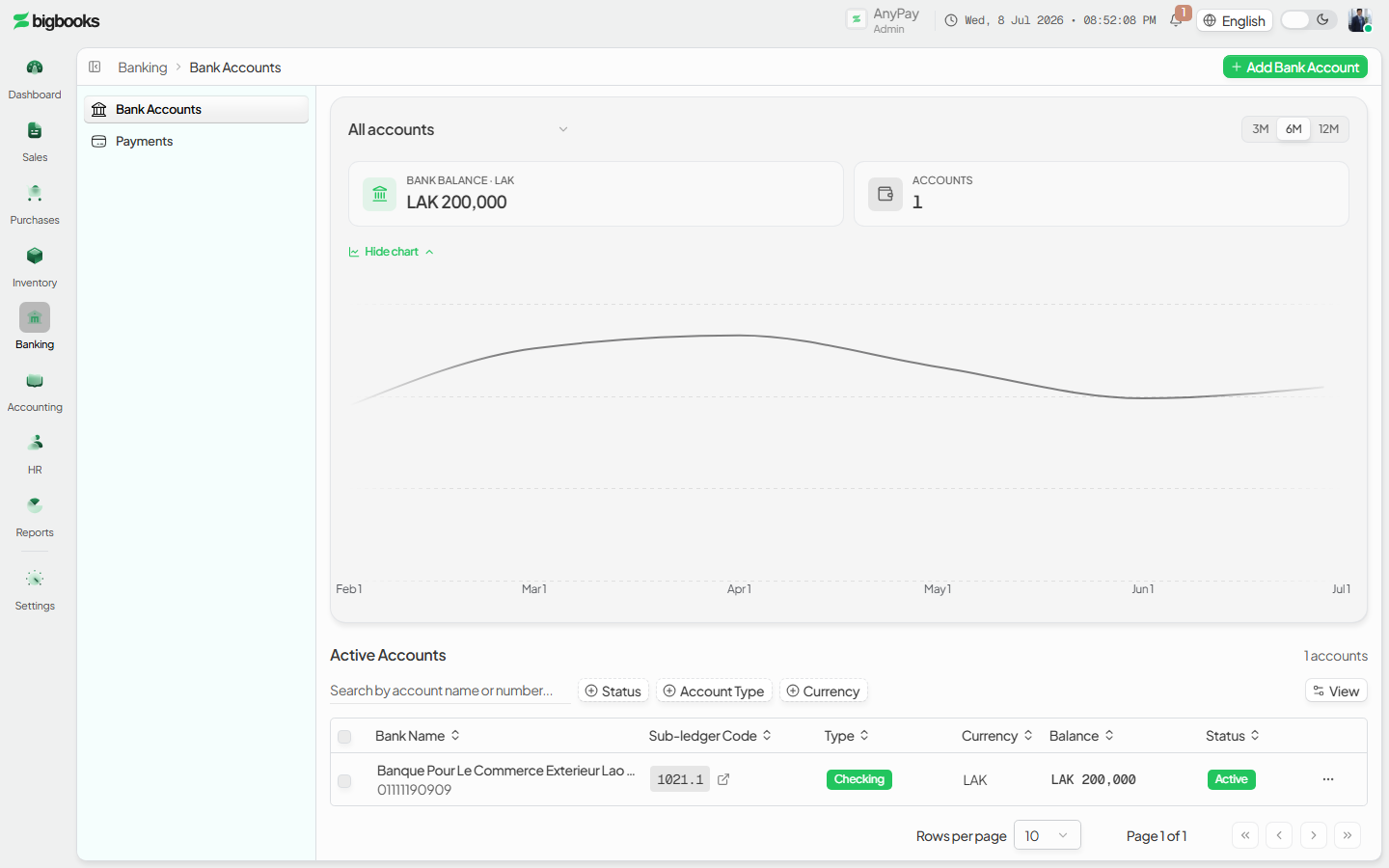The image size is (1389, 868).
Task: Click the bigbooks logo
Action: tap(56, 21)
